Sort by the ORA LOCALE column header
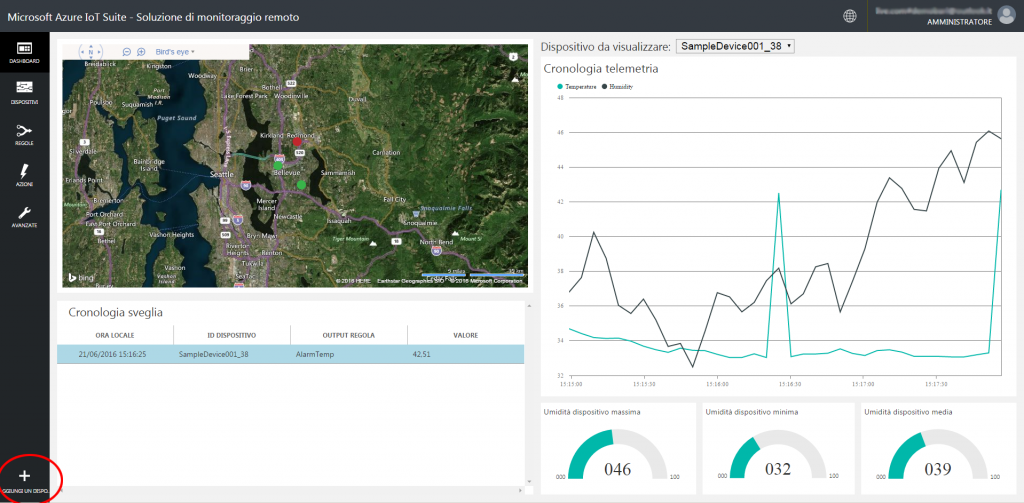The width and height of the screenshot is (1024, 503). [x=115, y=335]
